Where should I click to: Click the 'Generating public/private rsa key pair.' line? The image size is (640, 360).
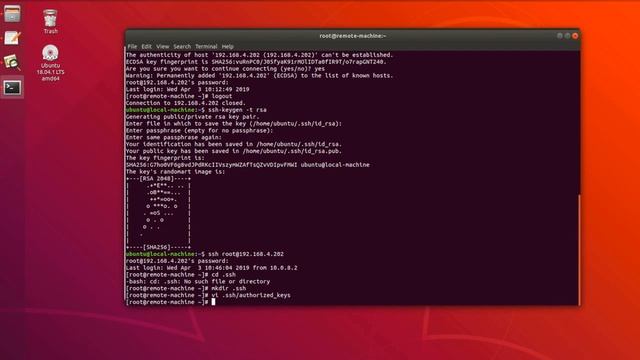click(192, 117)
